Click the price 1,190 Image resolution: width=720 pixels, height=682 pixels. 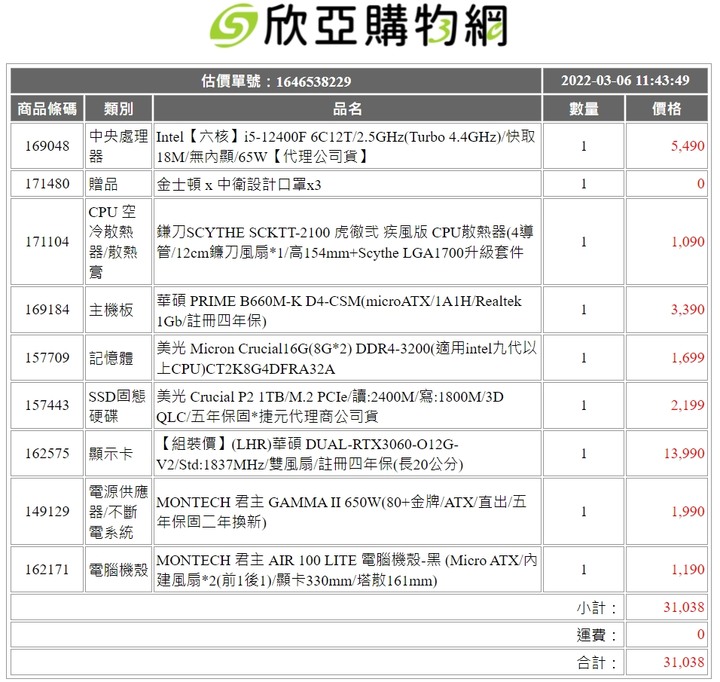[x=687, y=570]
